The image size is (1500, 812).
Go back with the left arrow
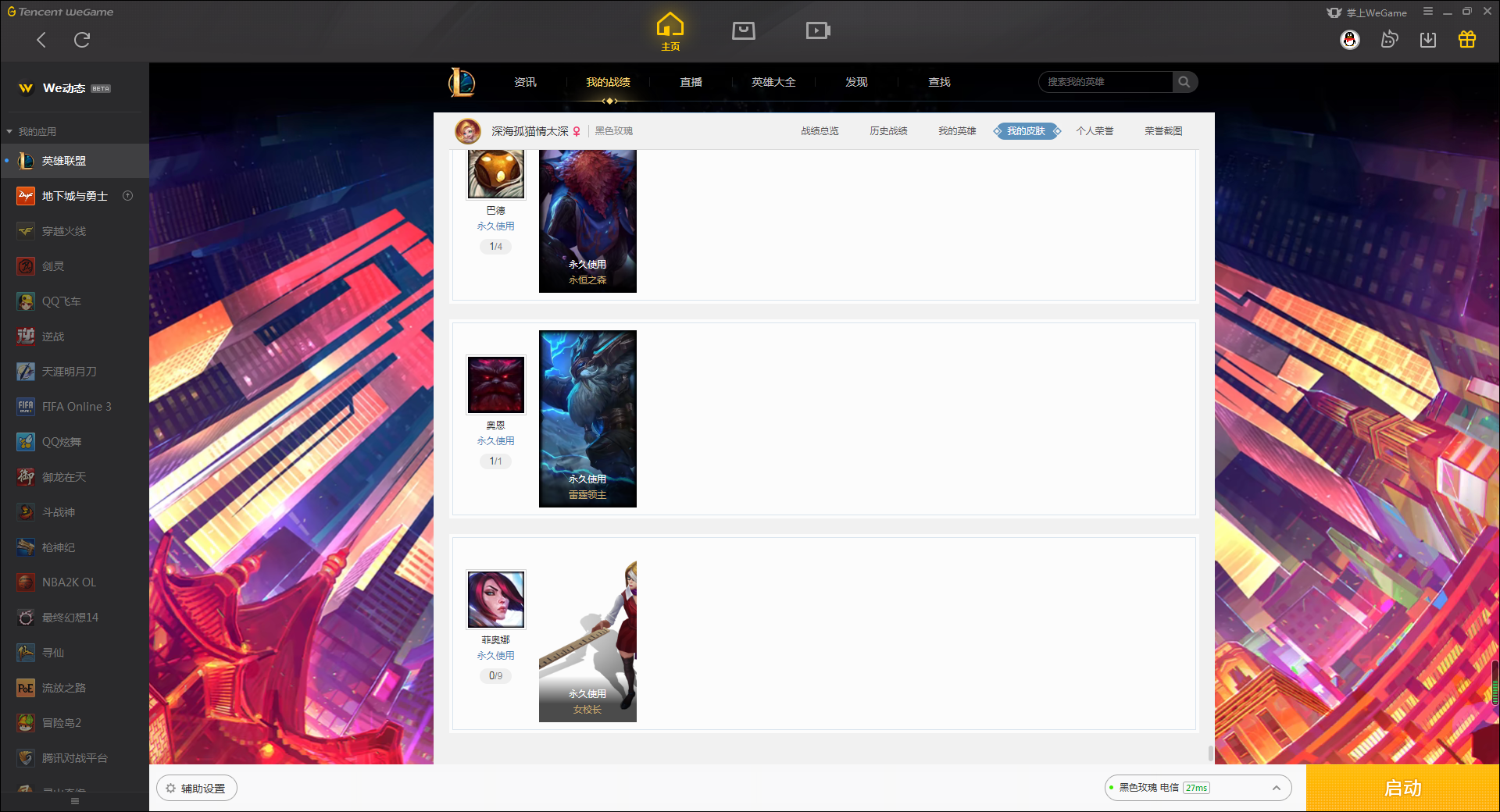tap(41, 40)
